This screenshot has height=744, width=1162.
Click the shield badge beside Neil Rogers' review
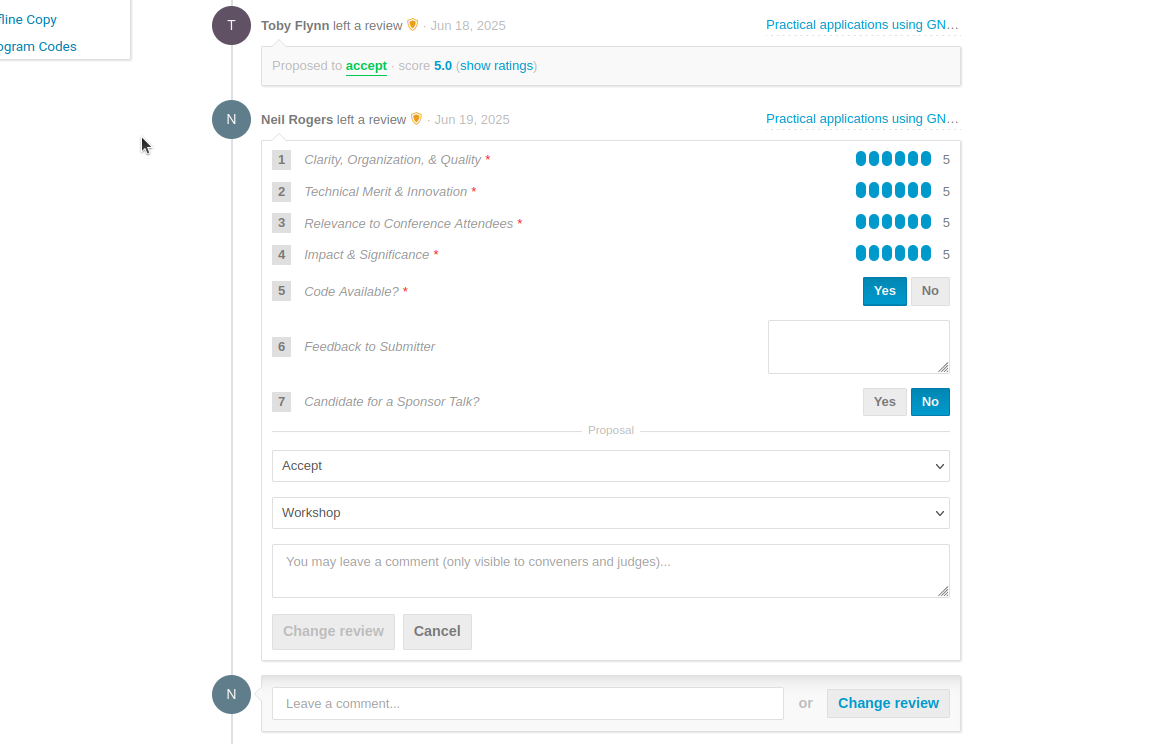pos(417,119)
